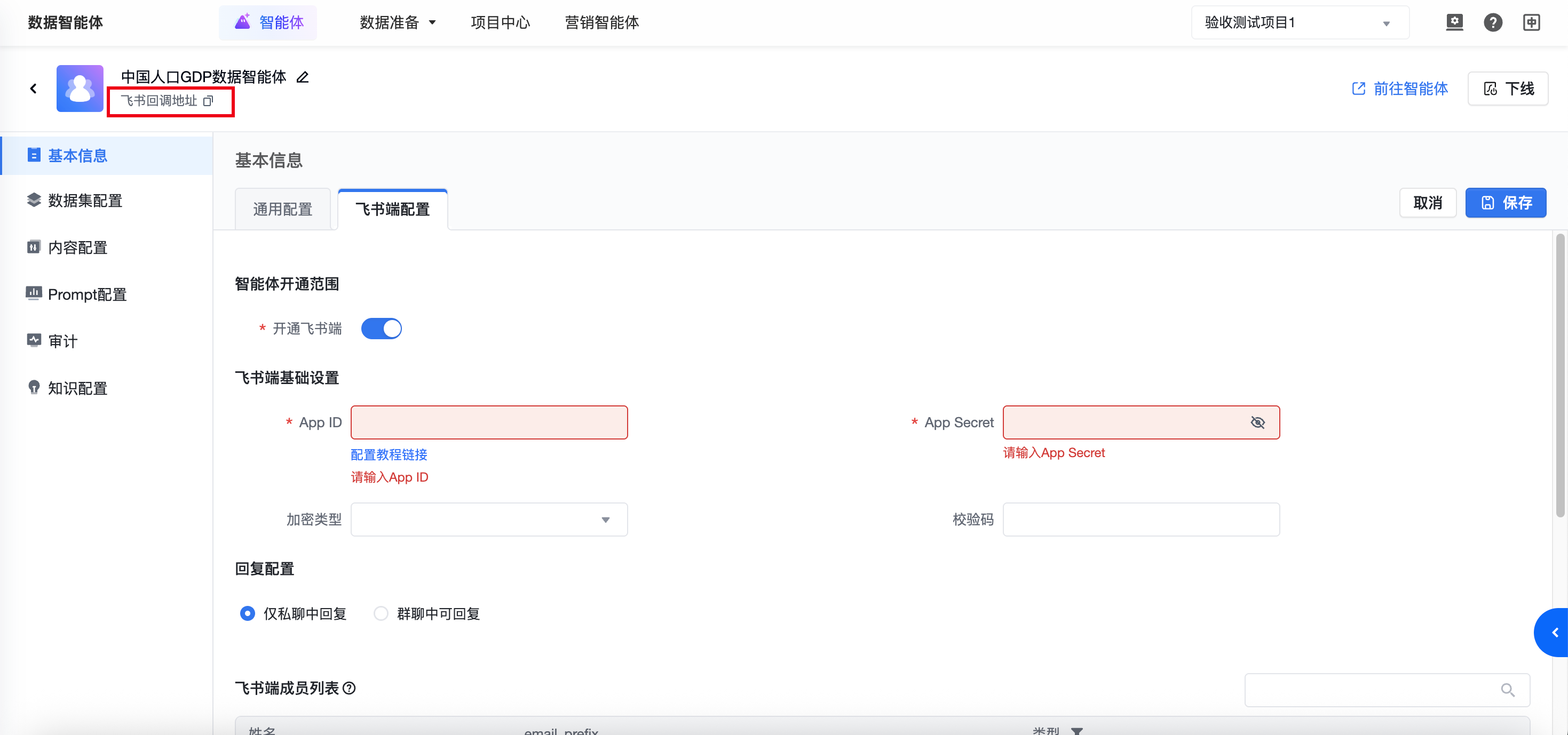Image resolution: width=1568 pixels, height=735 pixels.
Task: Open the 数据准备 menu dropdown
Action: click(398, 22)
